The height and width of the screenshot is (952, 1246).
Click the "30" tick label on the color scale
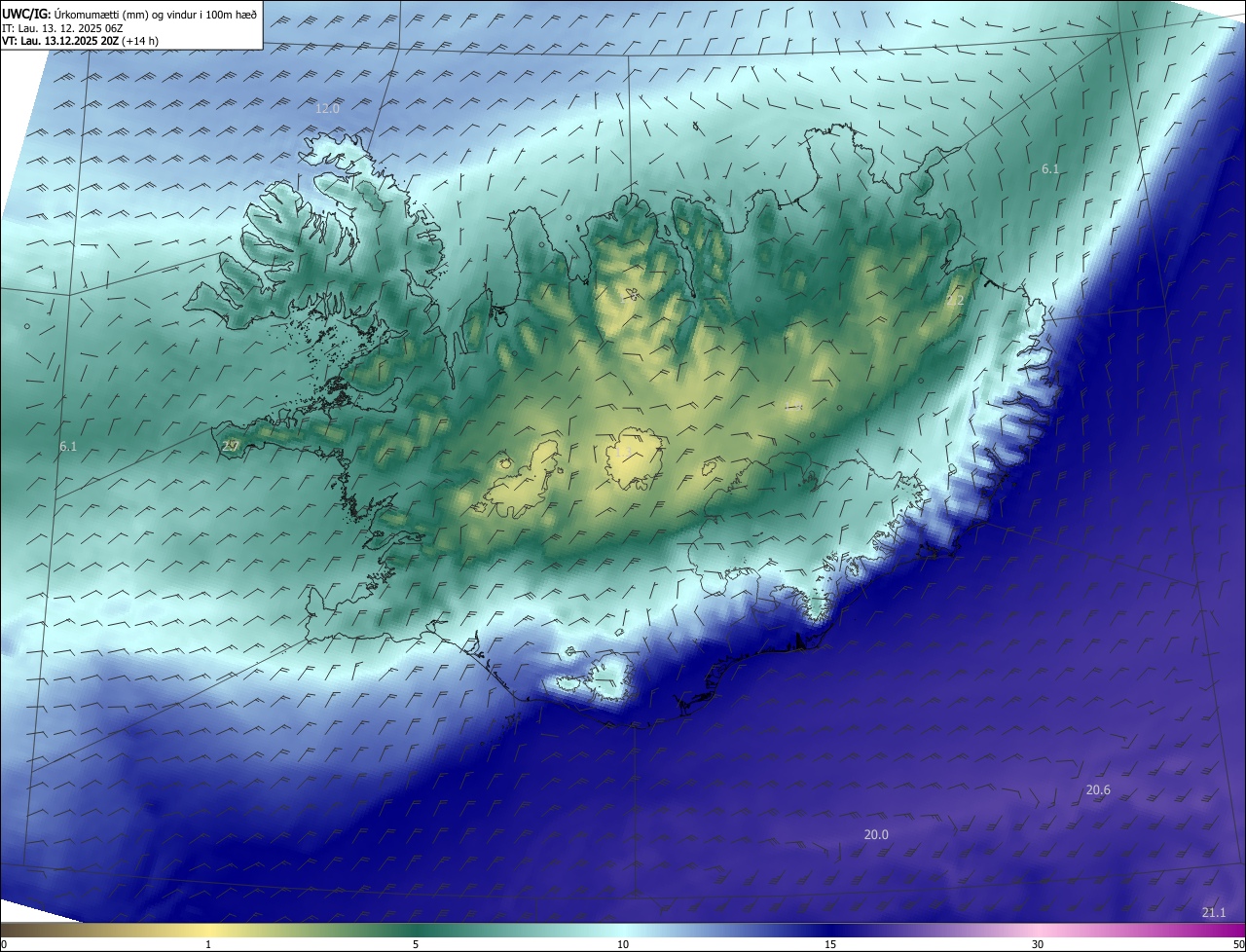(x=1038, y=944)
